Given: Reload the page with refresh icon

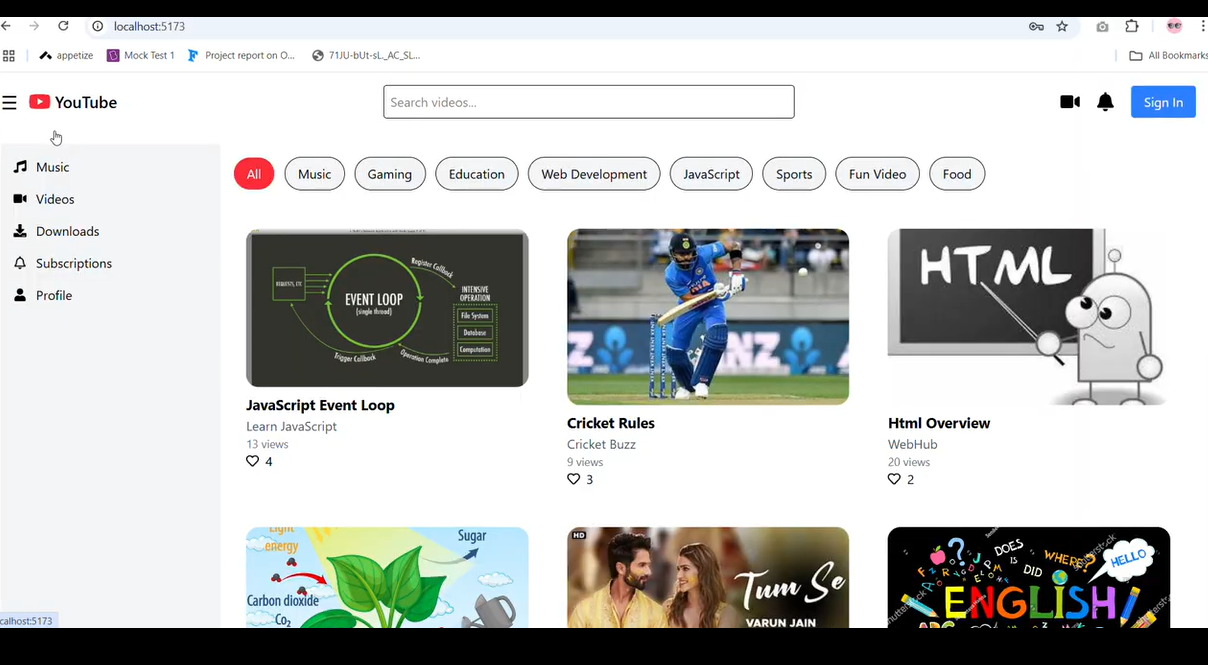Looking at the screenshot, I should (63, 26).
